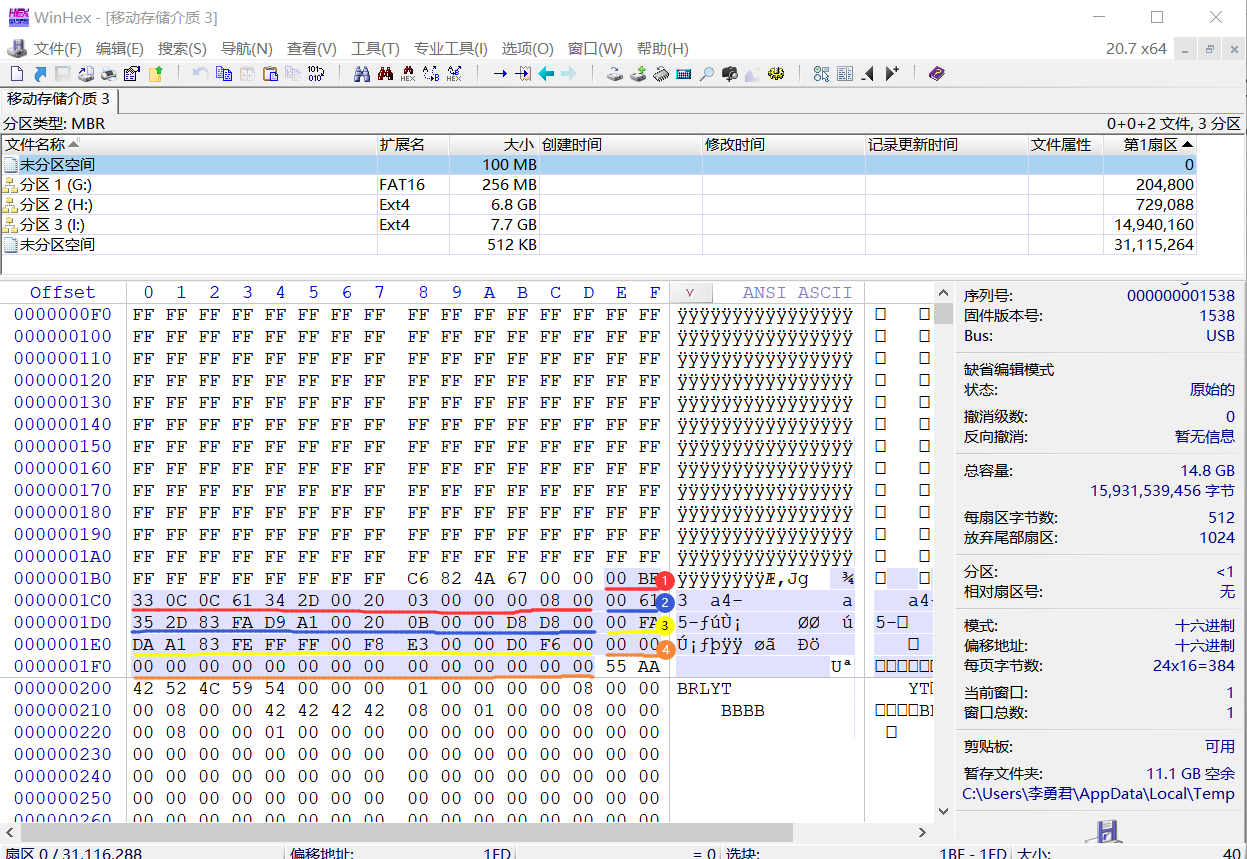1247x859 pixels.
Task: Open the 帮助(H) menu
Action: coord(662,48)
